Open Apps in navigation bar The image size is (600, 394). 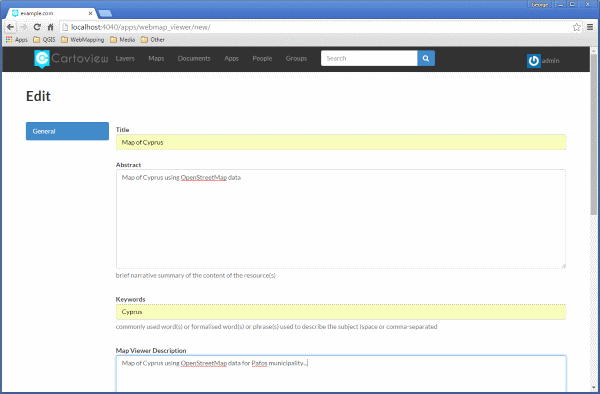232,59
